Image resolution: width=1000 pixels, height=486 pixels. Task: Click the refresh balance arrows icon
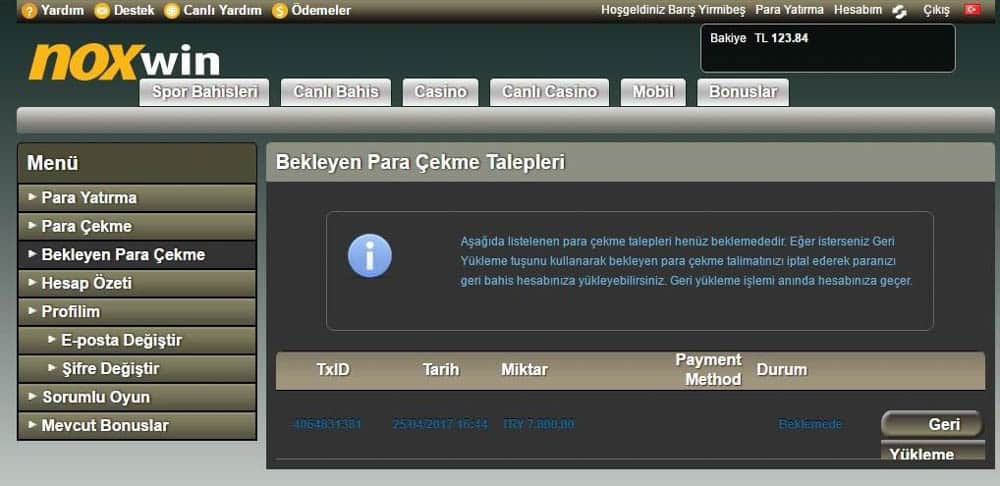coord(900,11)
